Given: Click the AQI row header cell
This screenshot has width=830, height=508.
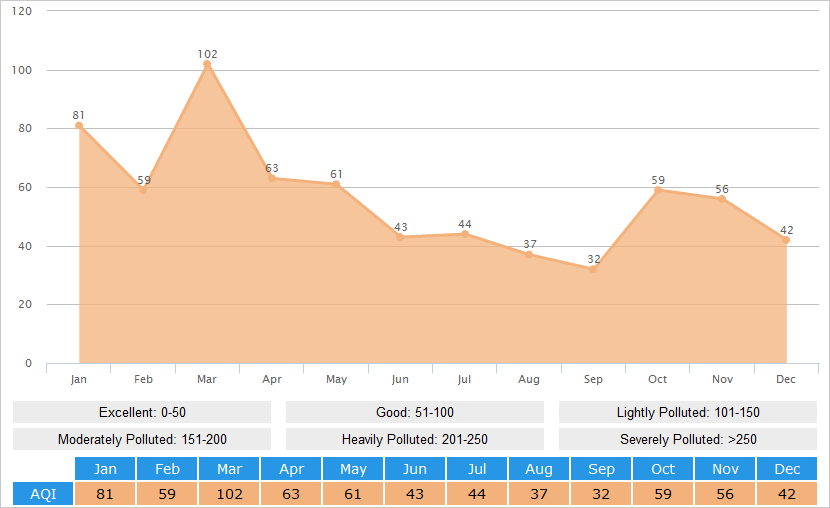Looking at the screenshot, I should pyautogui.click(x=43, y=494).
